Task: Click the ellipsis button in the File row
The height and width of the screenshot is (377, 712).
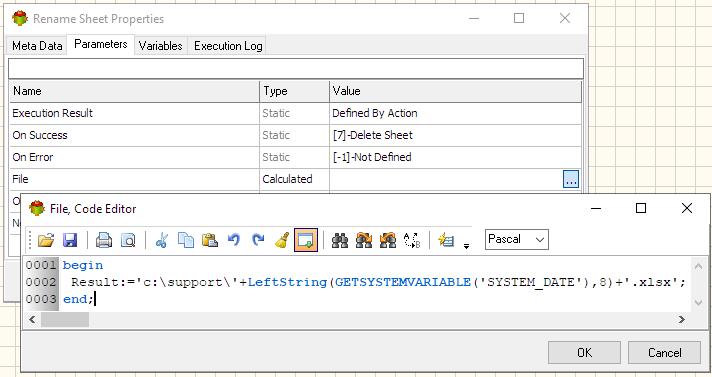Action: (x=571, y=179)
